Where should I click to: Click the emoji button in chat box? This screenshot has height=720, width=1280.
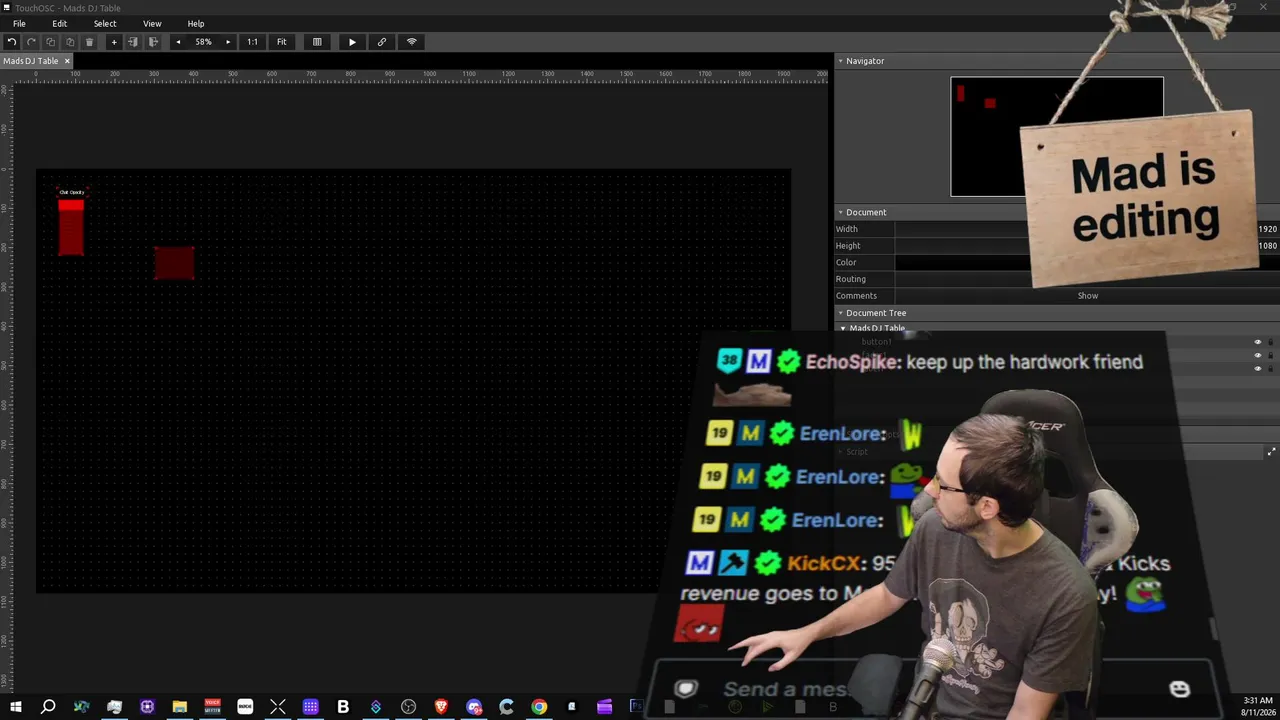click(x=1180, y=688)
